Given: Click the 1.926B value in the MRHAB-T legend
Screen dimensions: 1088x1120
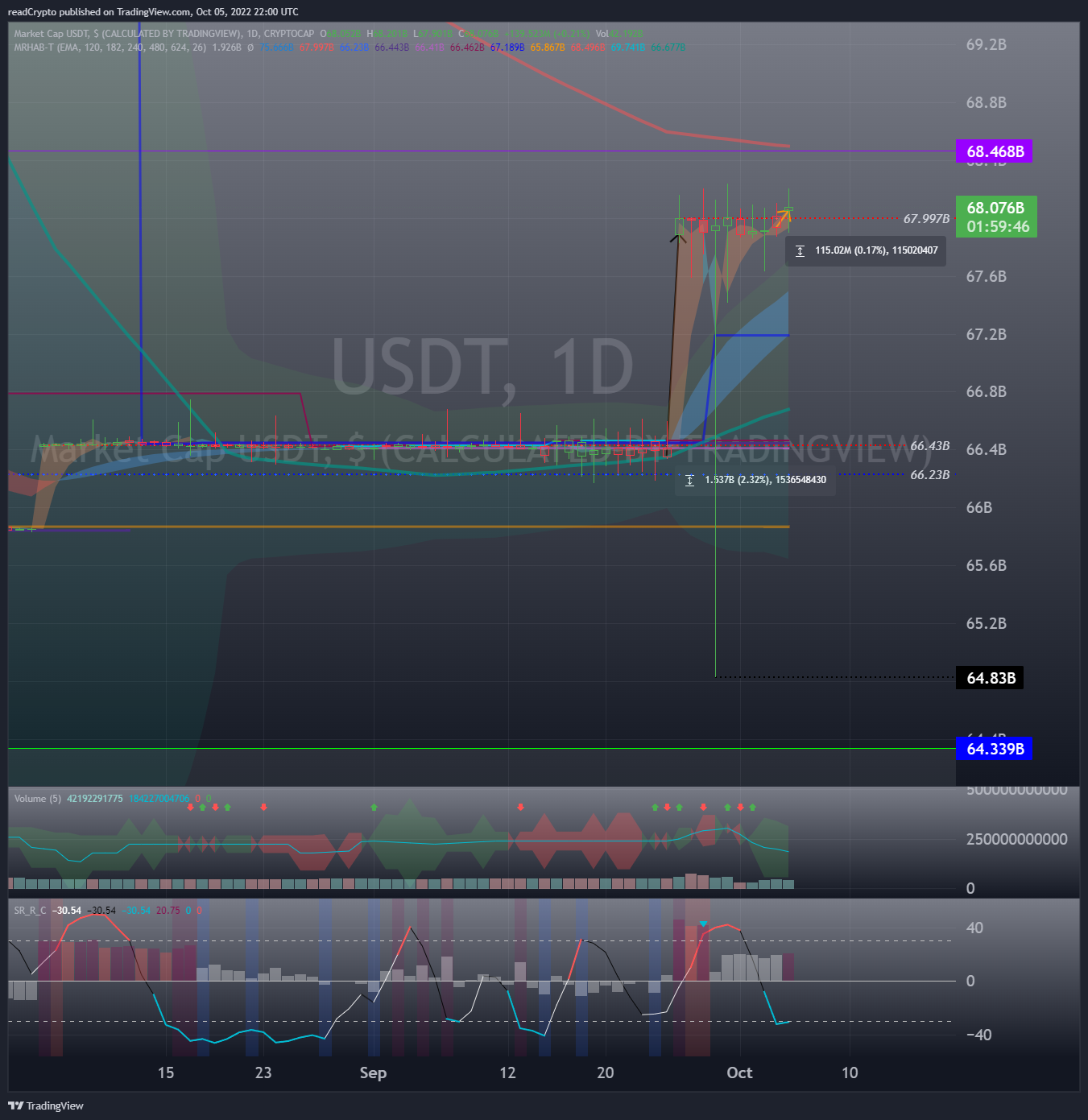Looking at the screenshot, I should [x=226, y=48].
